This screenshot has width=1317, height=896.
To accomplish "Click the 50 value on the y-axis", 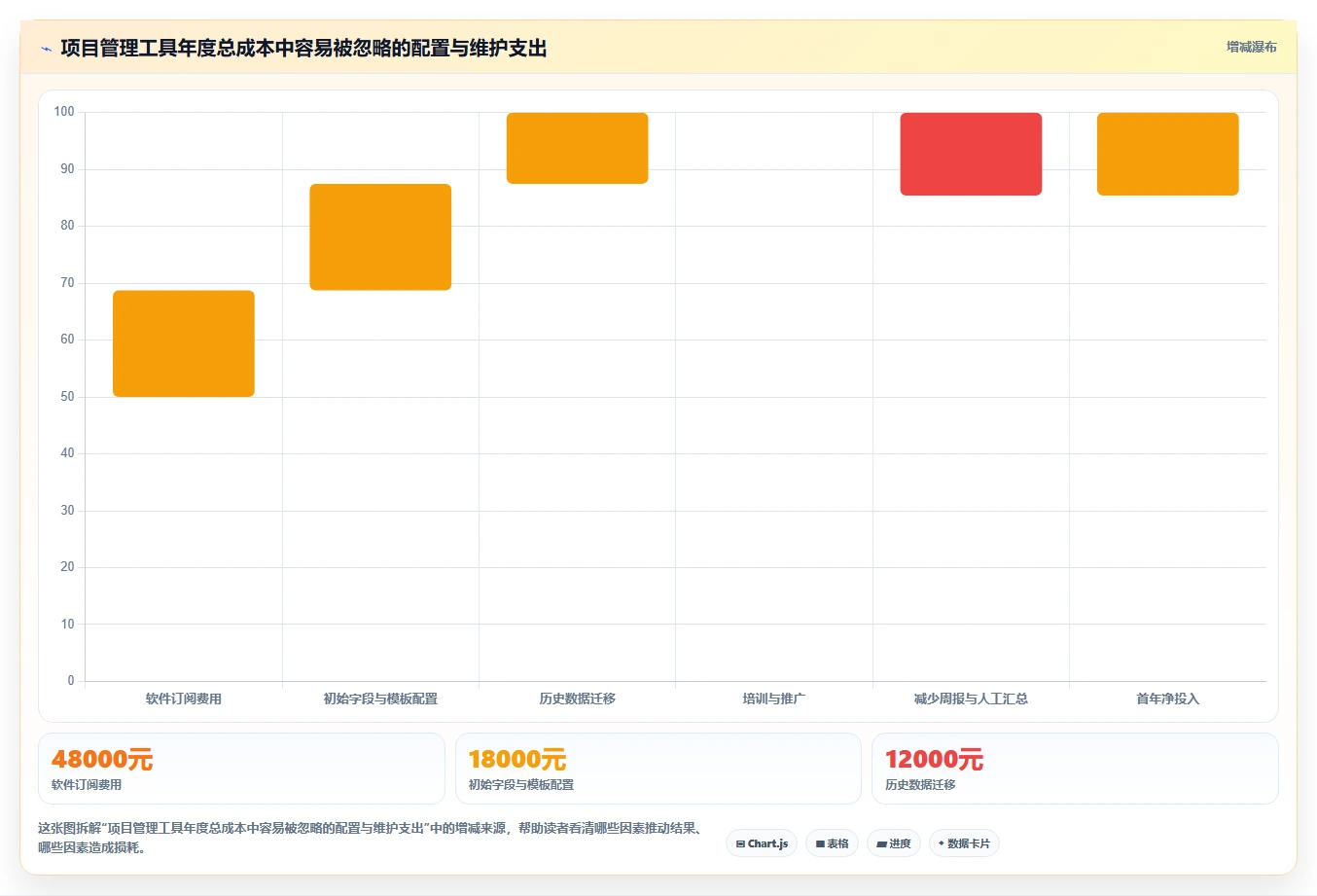I will coord(67,397).
